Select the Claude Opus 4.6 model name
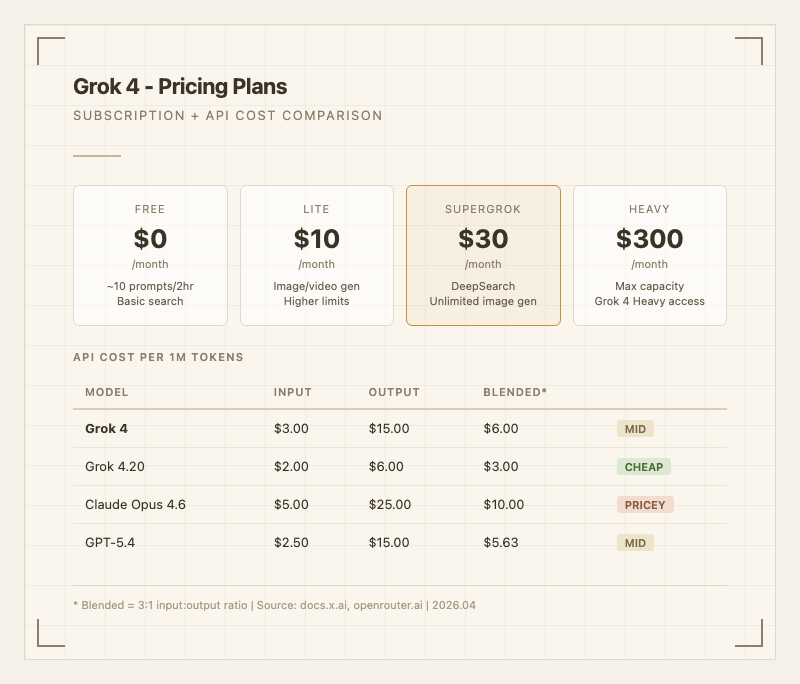 click(x=135, y=505)
